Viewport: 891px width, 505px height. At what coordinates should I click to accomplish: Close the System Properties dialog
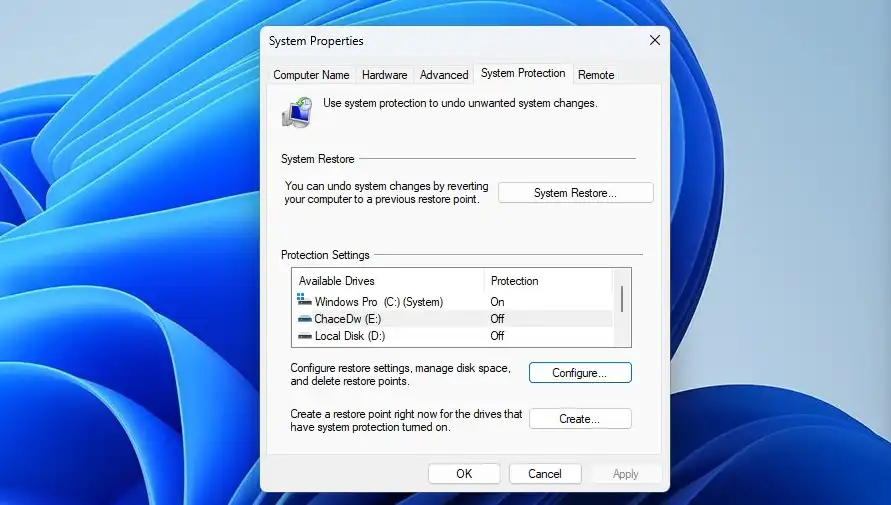tap(655, 40)
